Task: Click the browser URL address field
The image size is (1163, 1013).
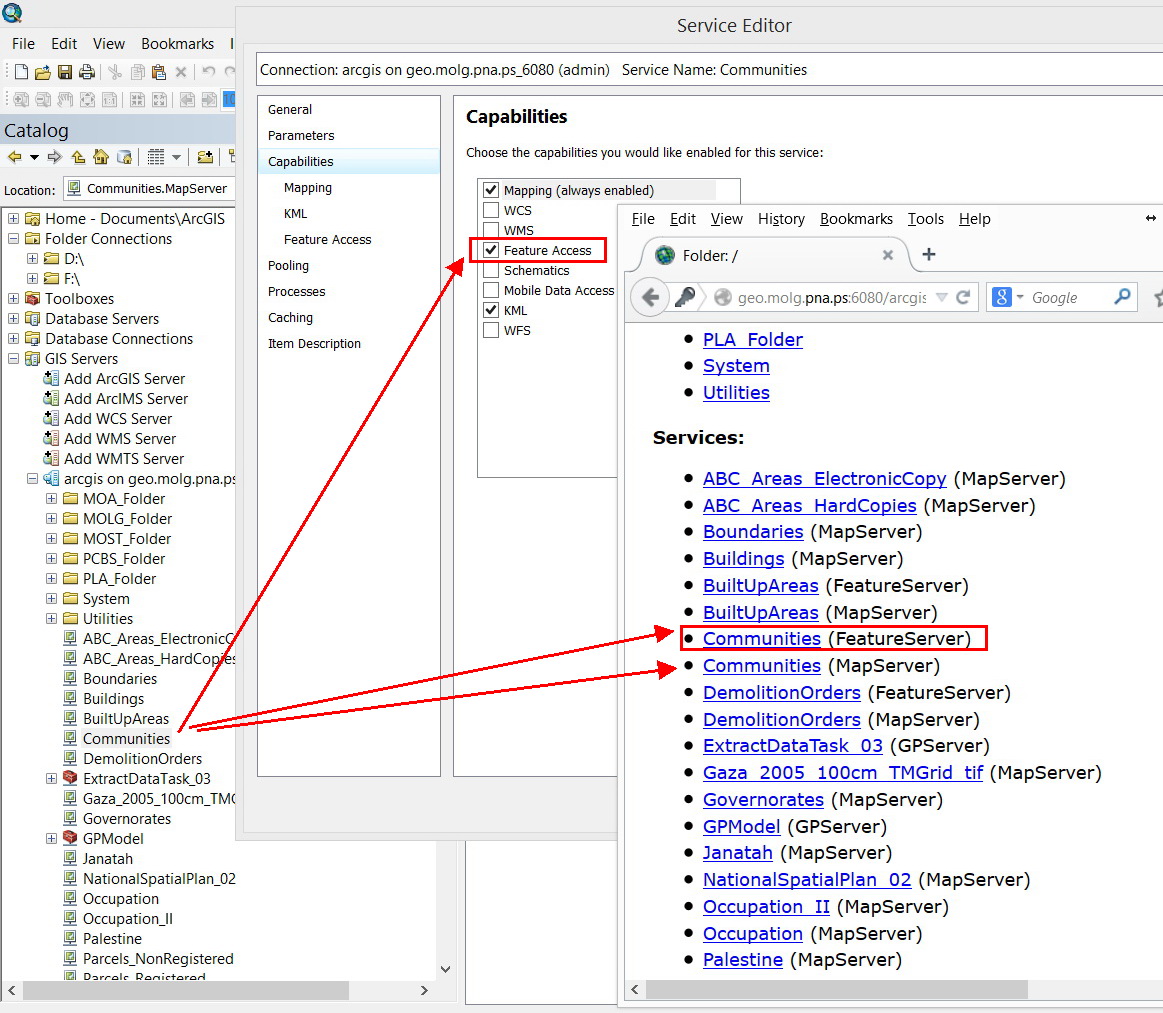Action: pyautogui.click(x=831, y=297)
